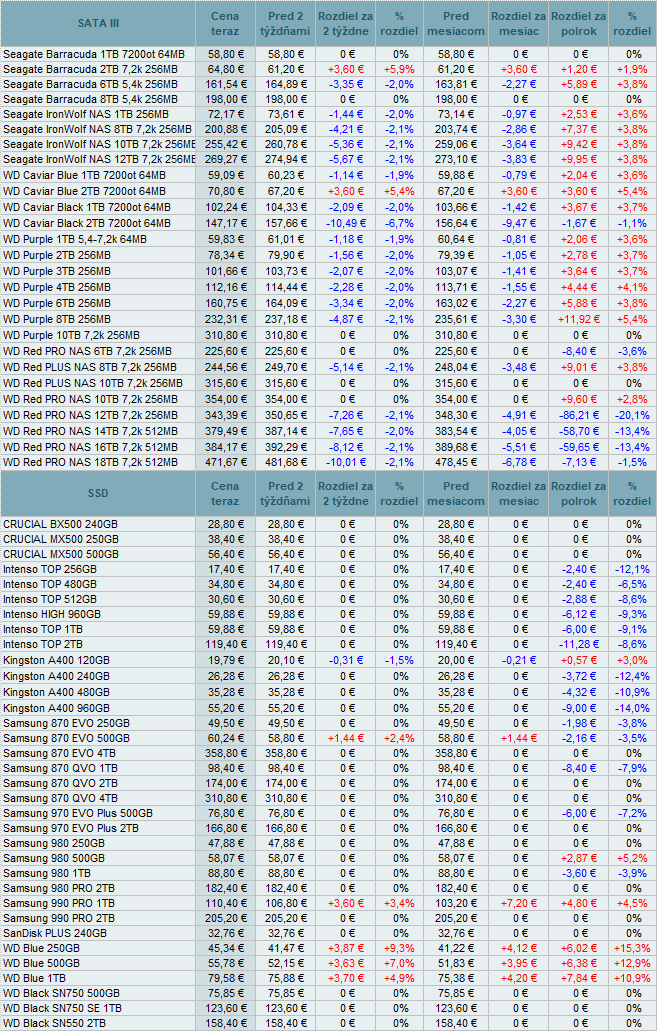Click WD Blue 1TB row name
The width and height of the screenshot is (657, 1031).
pos(34,978)
